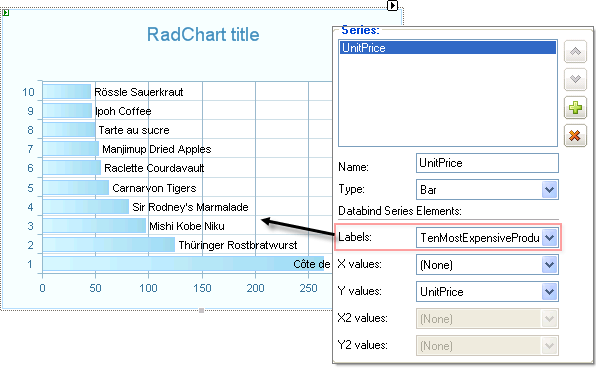Click empty area of Series listbox

coord(448,101)
